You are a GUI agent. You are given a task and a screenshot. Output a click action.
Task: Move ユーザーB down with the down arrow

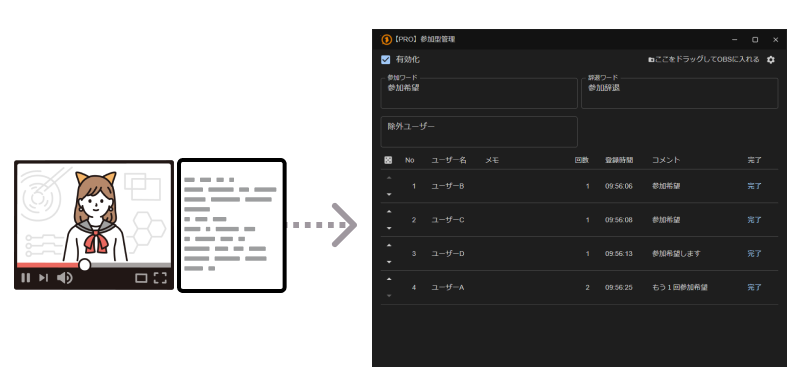click(389, 194)
